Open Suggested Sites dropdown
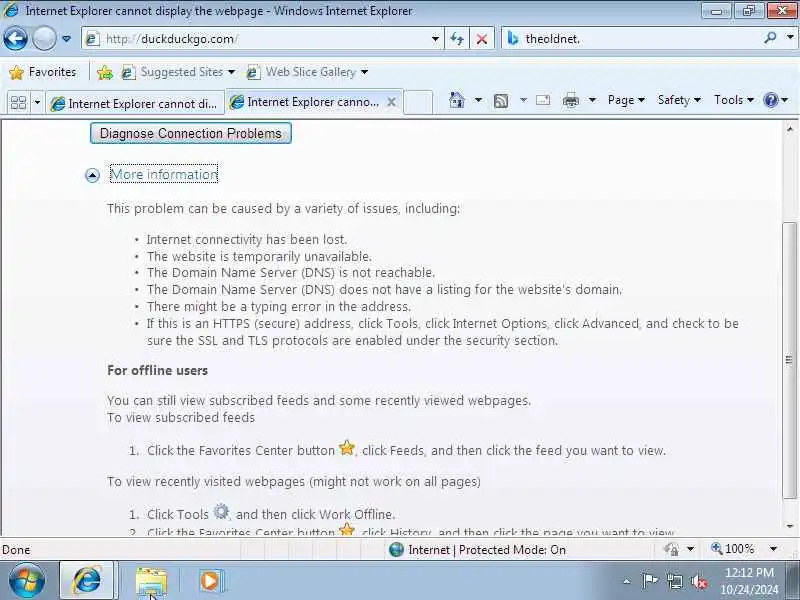The image size is (800, 600). tap(179, 72)
